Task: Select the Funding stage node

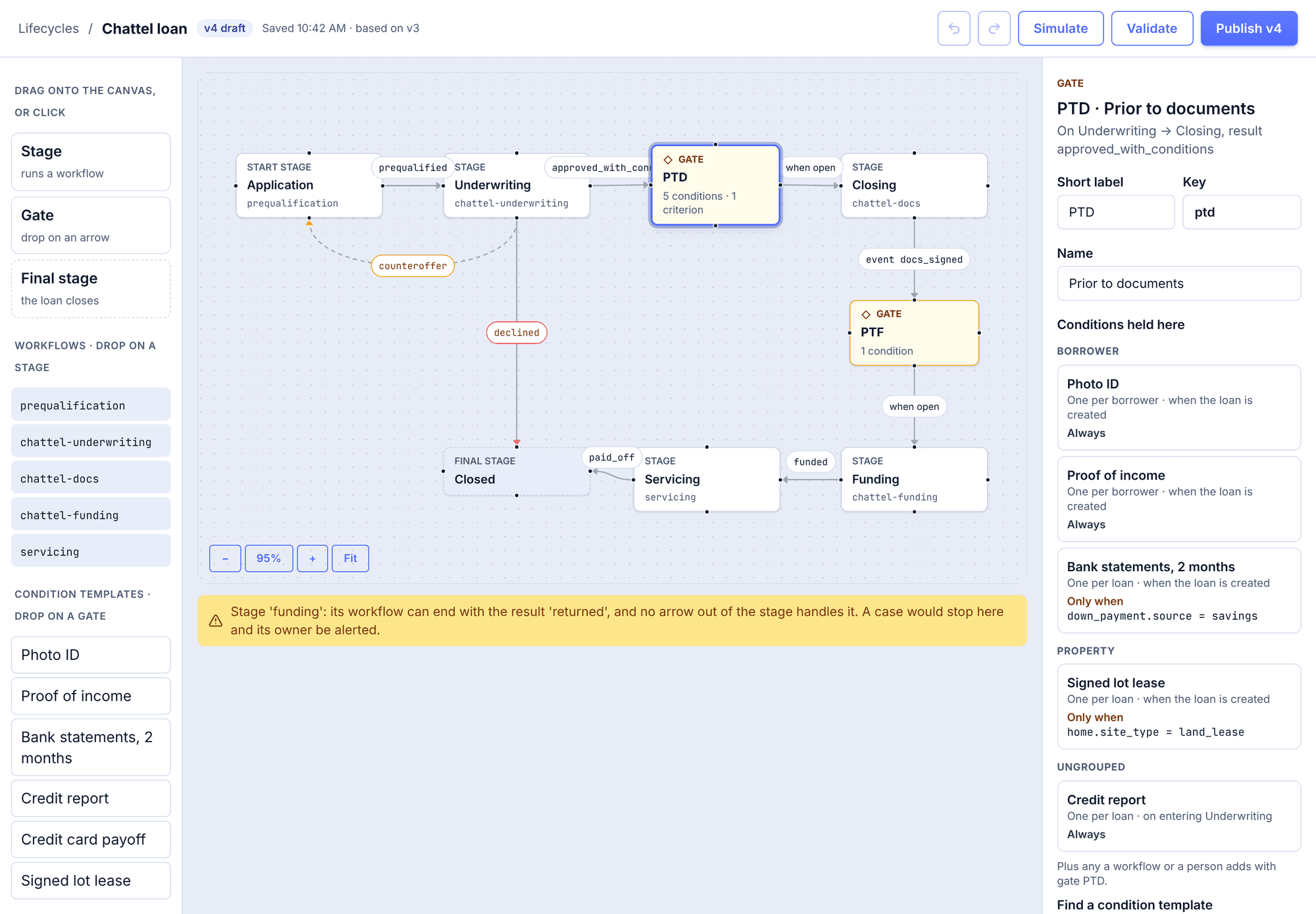Action: tap(914, 479)
